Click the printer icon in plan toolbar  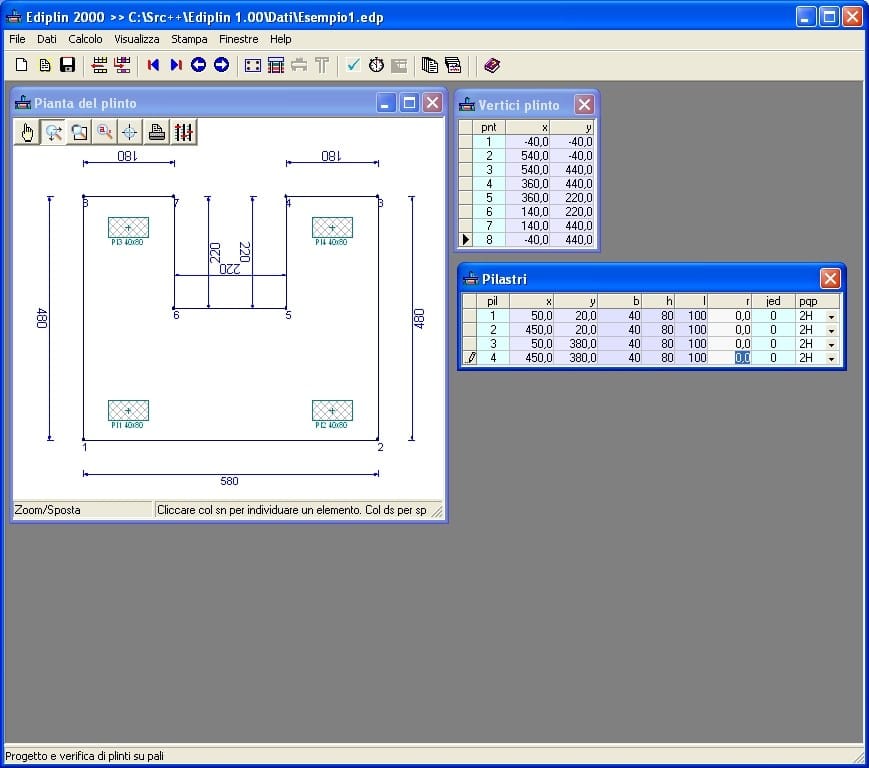coord(157,132)
